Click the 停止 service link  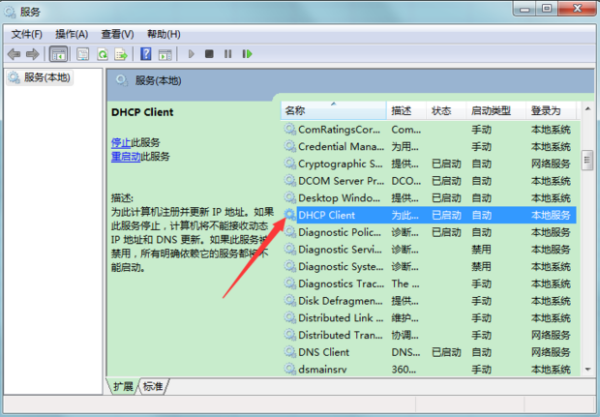(x=120, y=143)
